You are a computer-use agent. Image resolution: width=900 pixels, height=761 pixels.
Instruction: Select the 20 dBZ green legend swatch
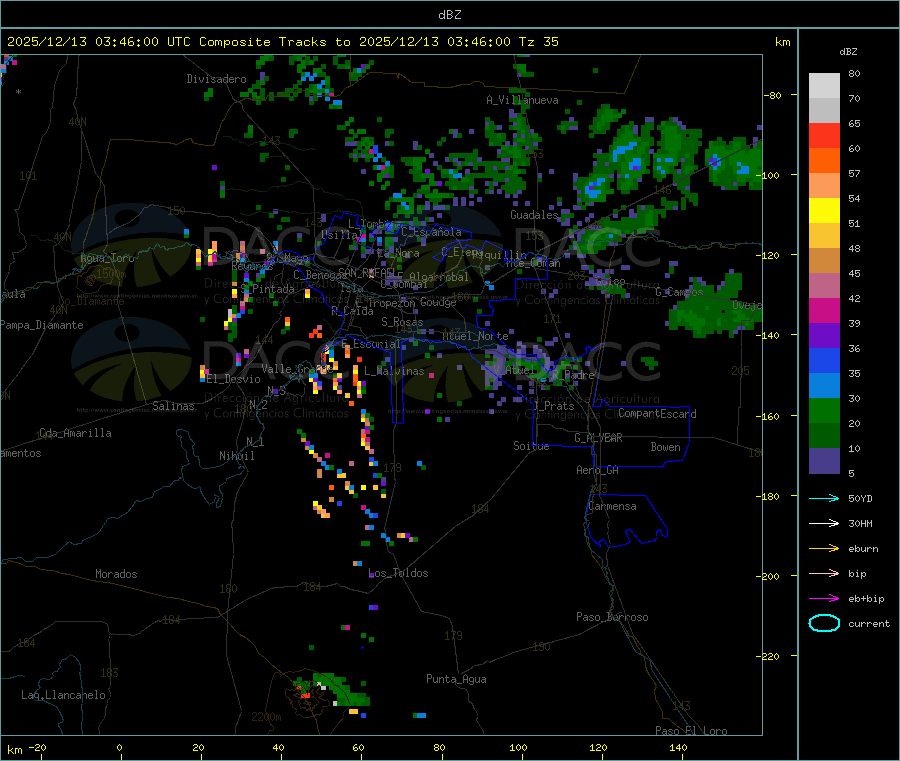pos(824,410)
